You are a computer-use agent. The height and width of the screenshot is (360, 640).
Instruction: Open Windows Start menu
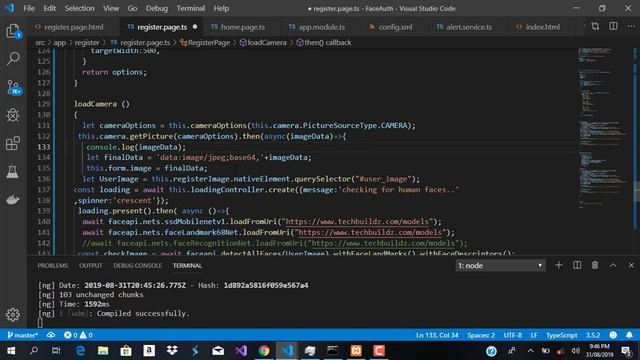[11, 351]
